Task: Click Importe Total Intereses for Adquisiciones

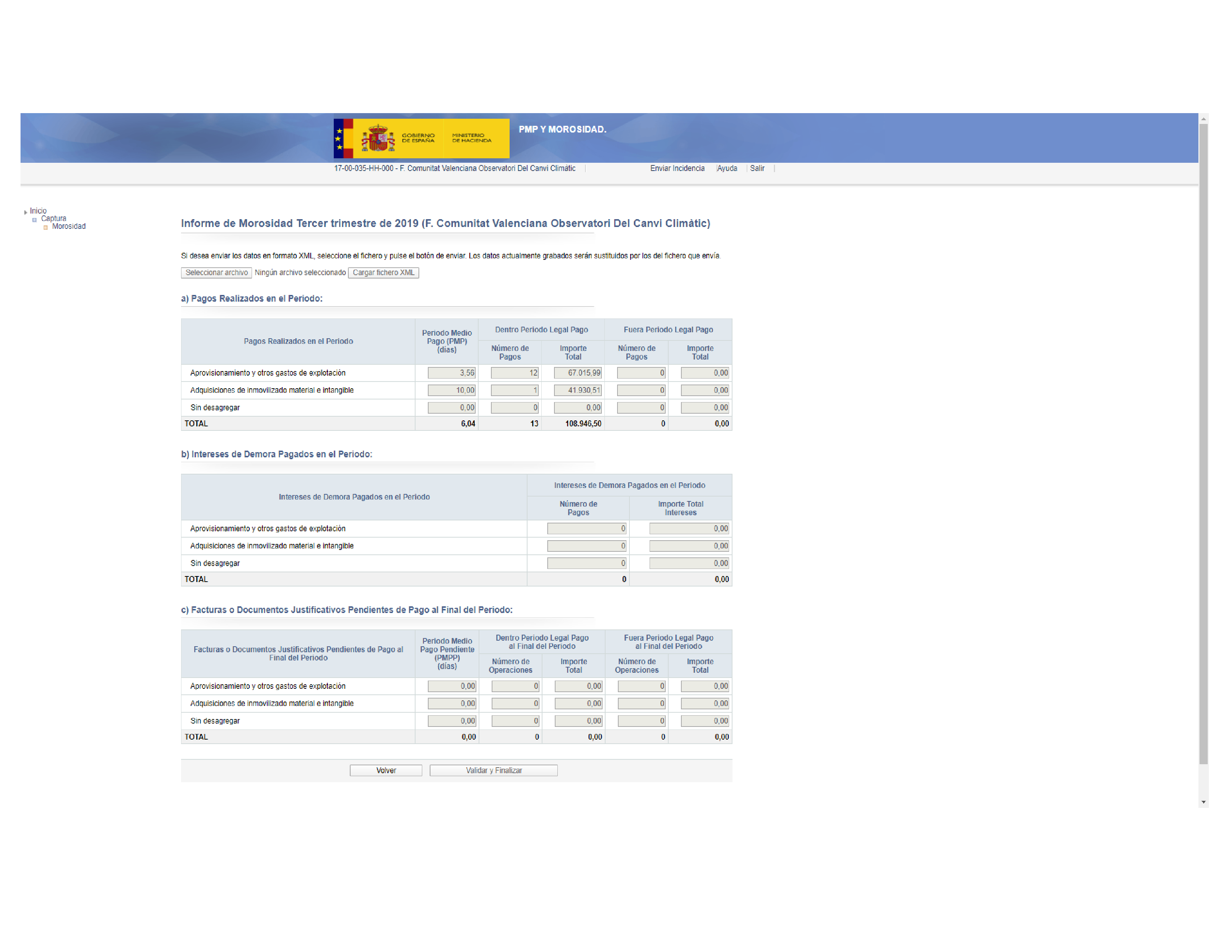Action: pyautogui.click(x=689, y=546)
